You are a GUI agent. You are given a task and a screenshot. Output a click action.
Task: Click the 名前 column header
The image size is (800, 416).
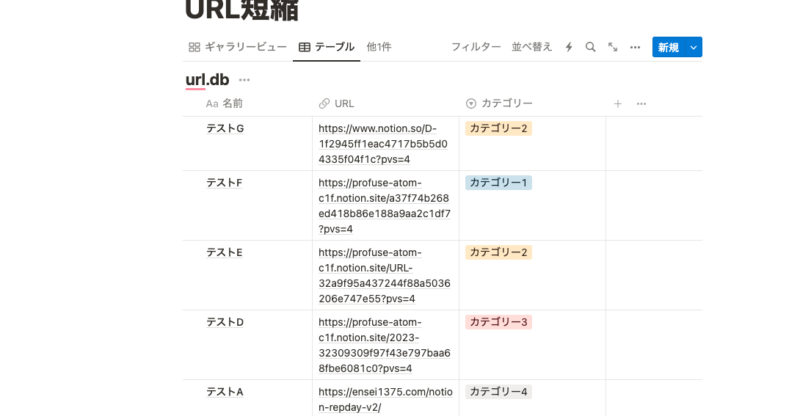click(x=224, y=104)
